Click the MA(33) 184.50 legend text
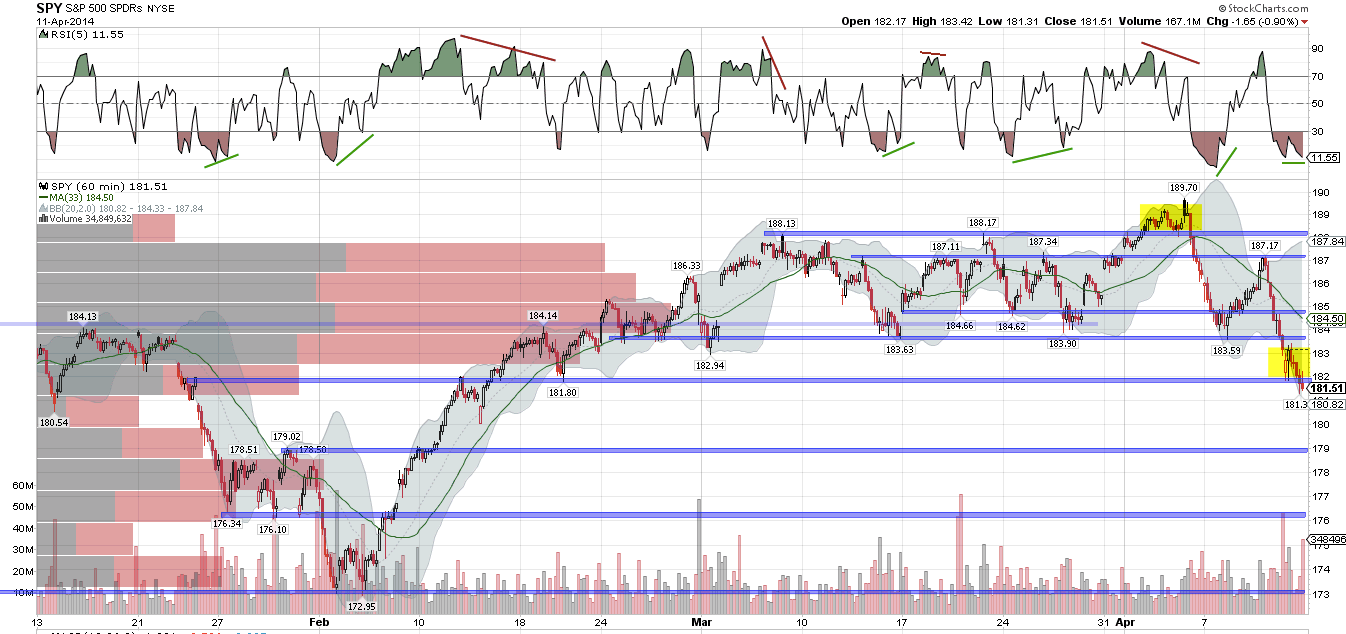The image size is (1346, 634). [x=82, y=197]
